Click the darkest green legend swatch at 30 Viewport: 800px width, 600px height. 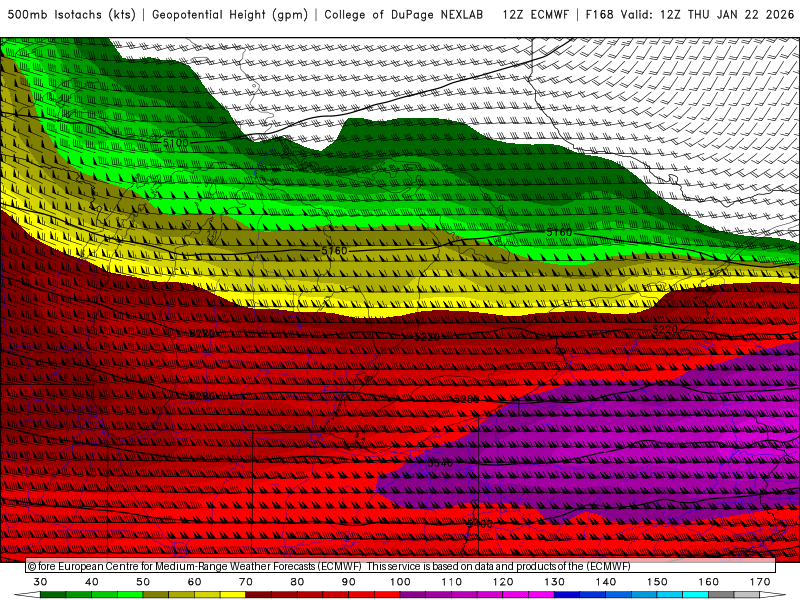[x=53, y=595]
